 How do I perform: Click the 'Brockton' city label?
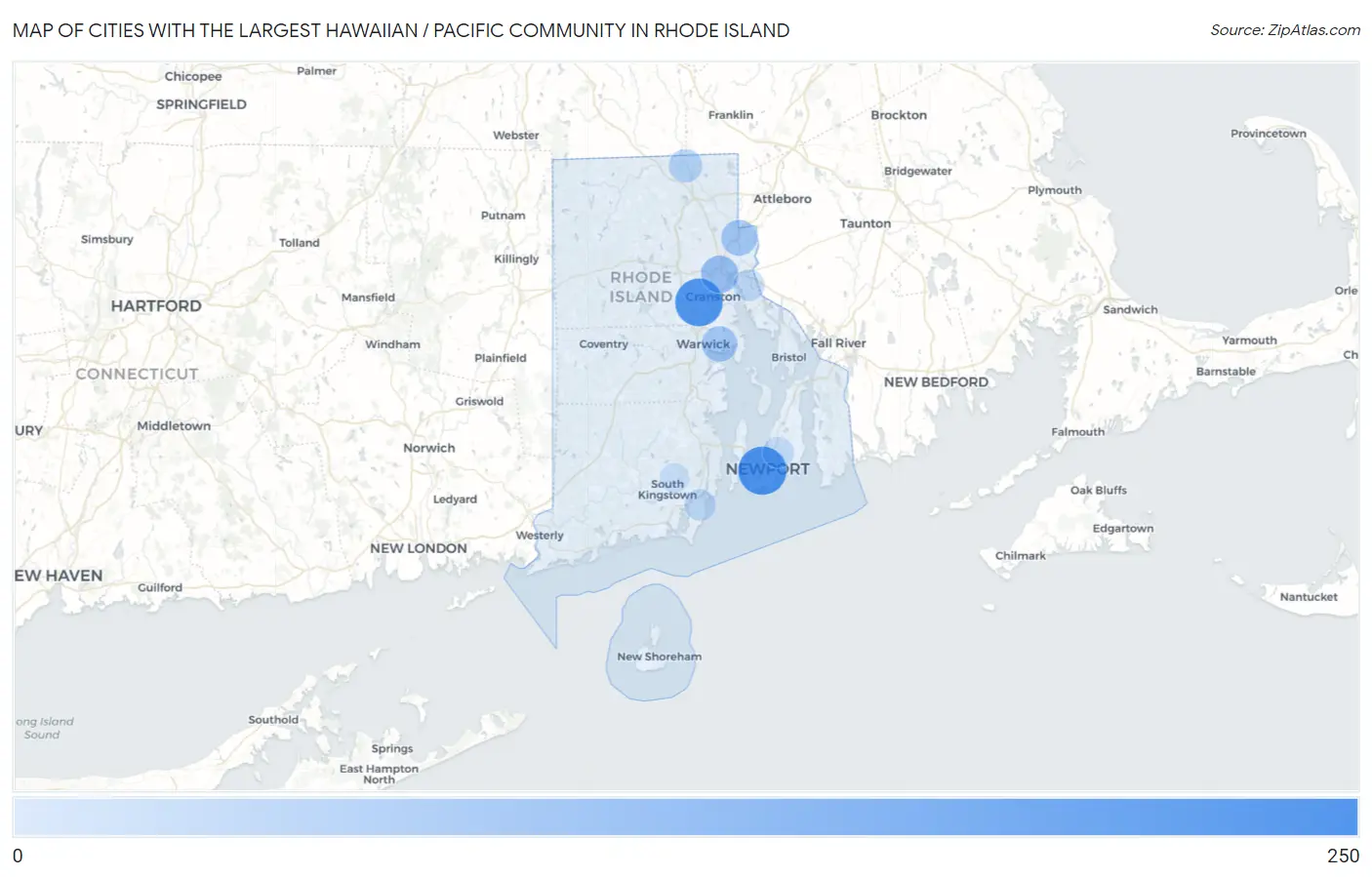pyautogui.click(x=899, y=115)
